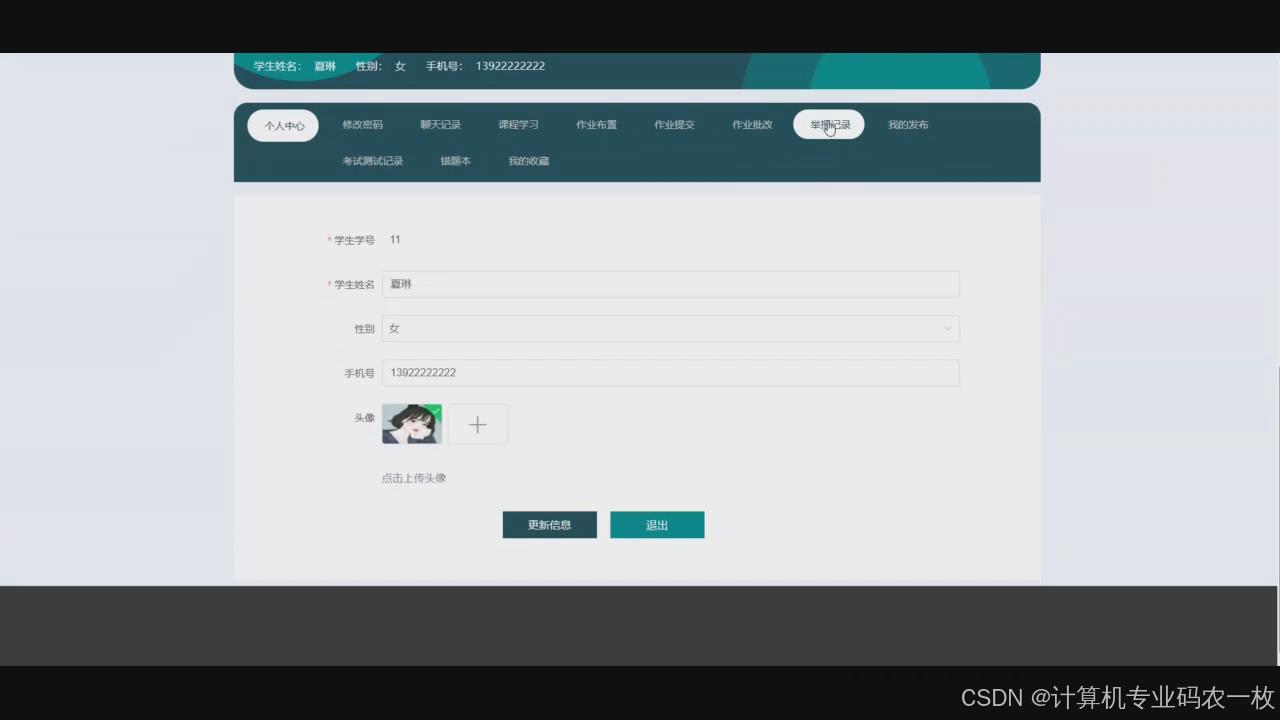Image resolution: width=1280 pixels, height=720 pixels.
Task: Switch to the 修改密码 tab
Action: 362,124
